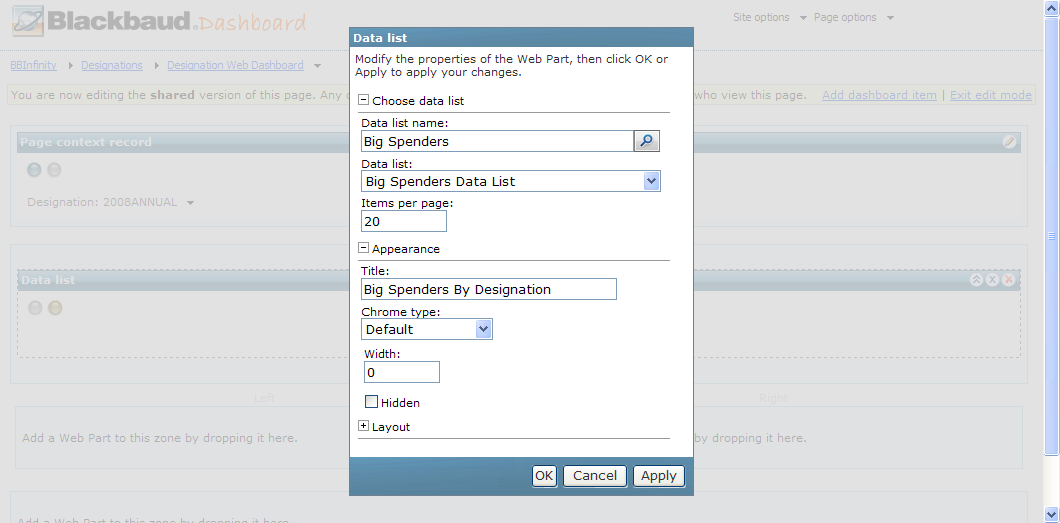This screenshot has width=1060, height=523.
Task: Click the Exit edit mode link
Action: pyautogui.click(x=991, y=95)
